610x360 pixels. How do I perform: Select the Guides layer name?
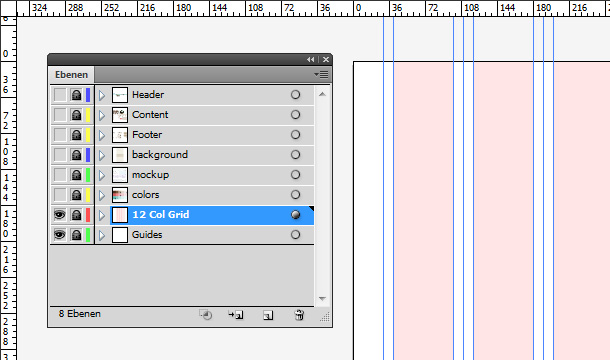[147, 235]
